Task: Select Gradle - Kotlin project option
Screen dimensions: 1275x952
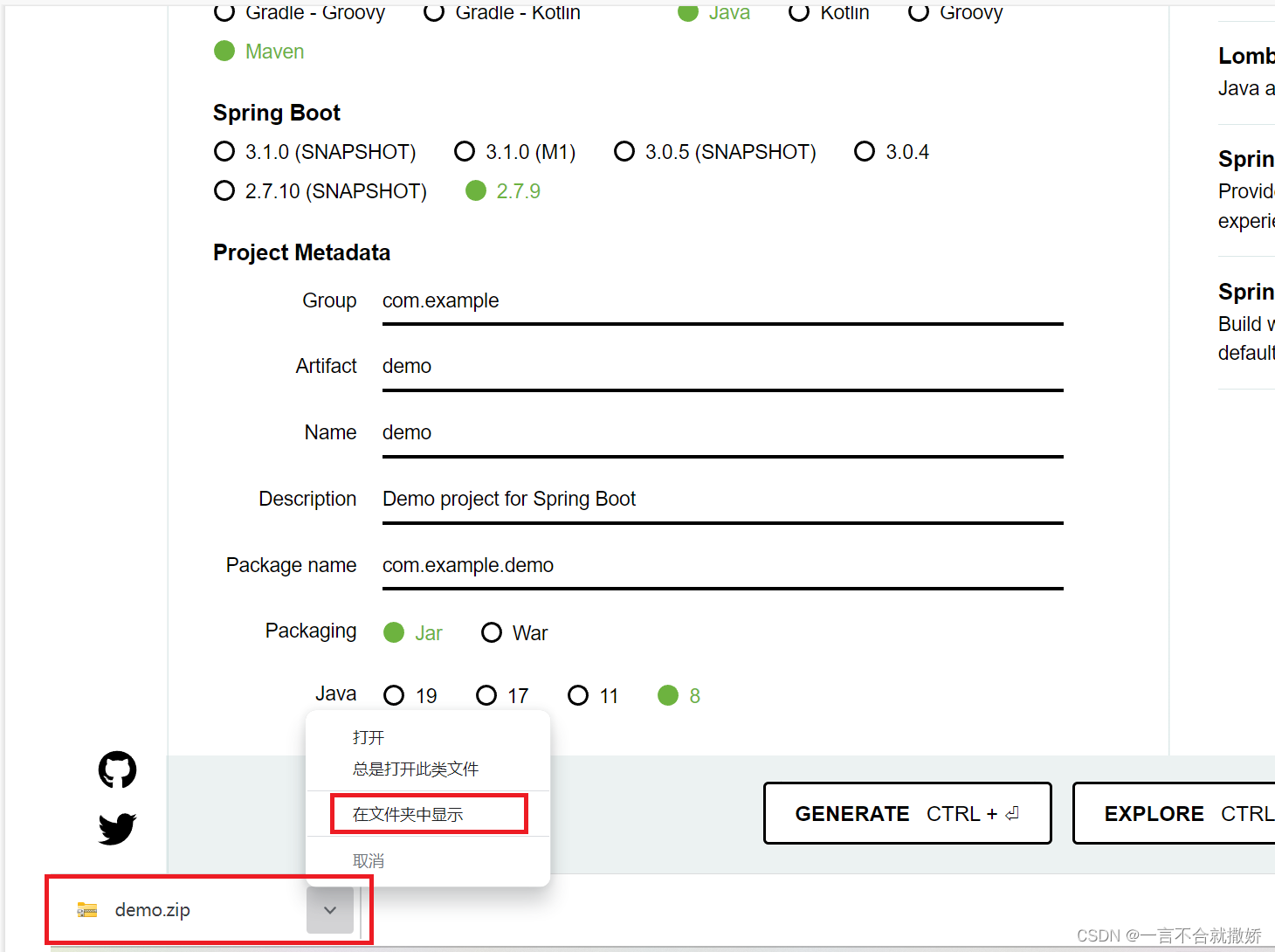Action: coord(502,12)
